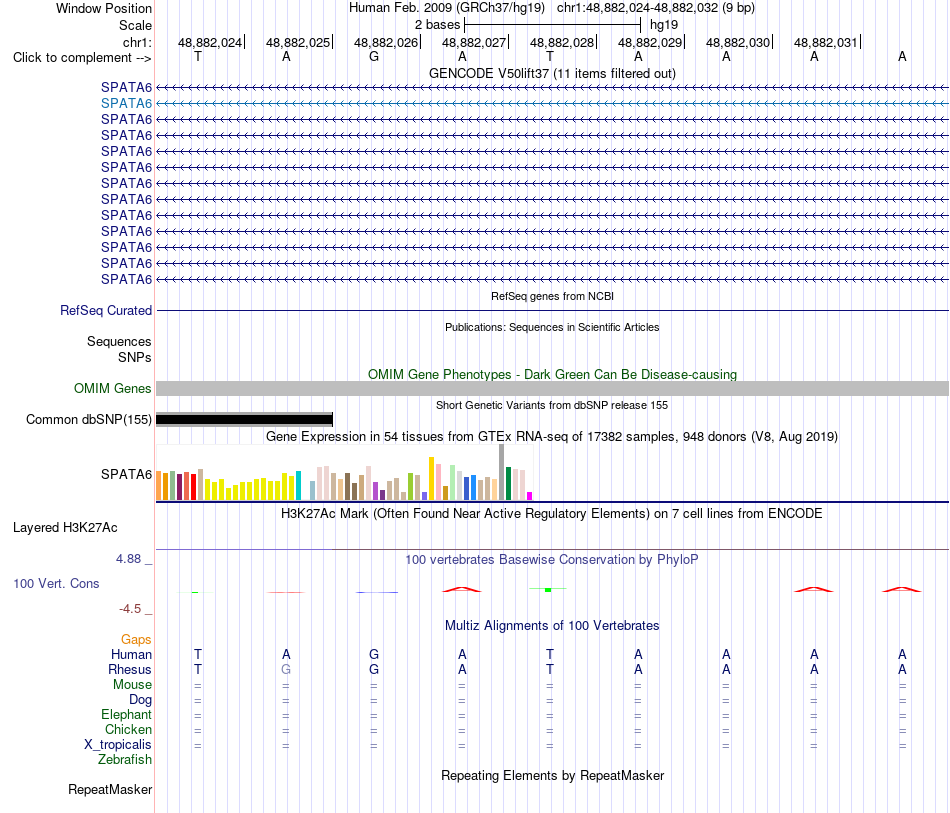Open the RepeatMasker track label
The height and width of the screenshot is (813, 950).
110,789
